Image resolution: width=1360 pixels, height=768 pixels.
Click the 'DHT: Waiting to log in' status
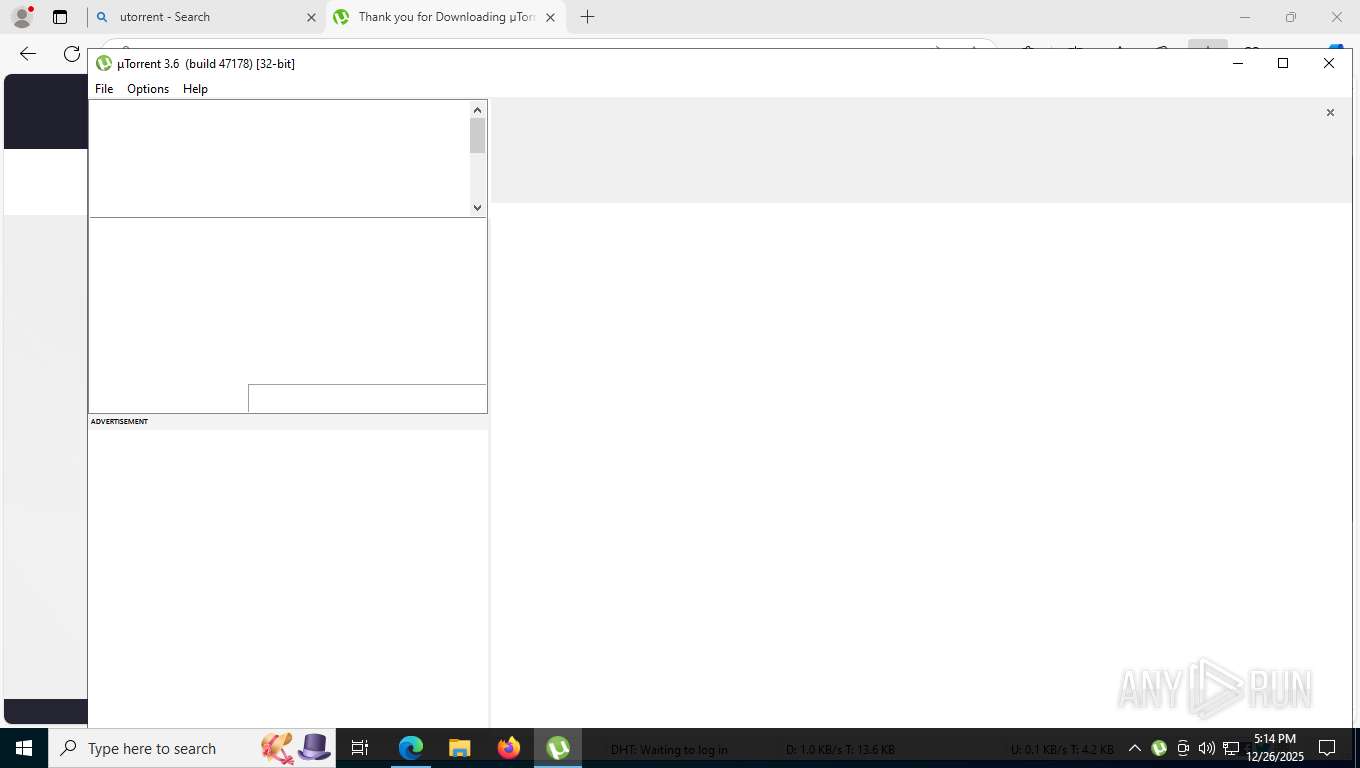click(669, 749)
